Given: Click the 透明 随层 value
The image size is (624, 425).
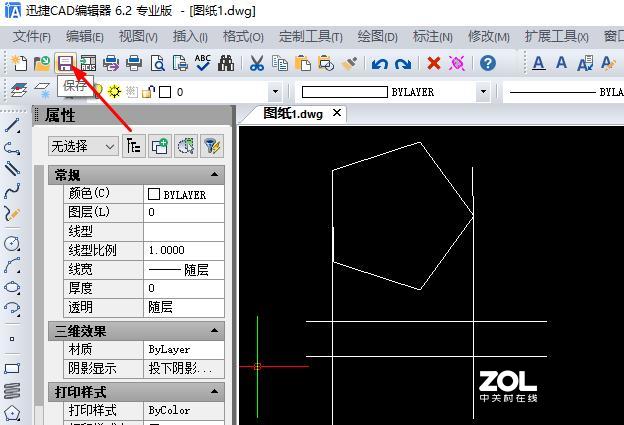Looking at the screenshot, I should coord(184,307).
